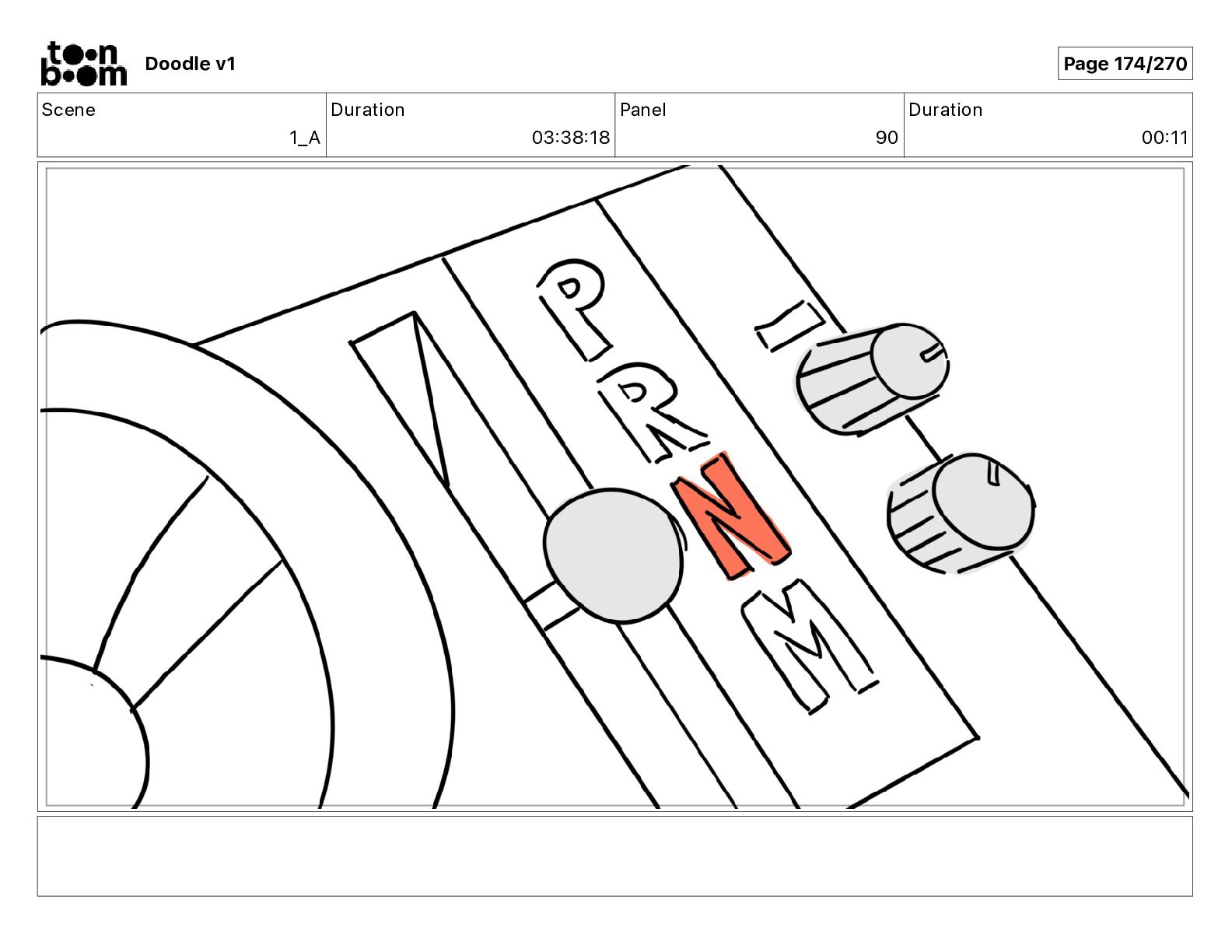
Task: Click the storyboard panel drawing thumbnail
Action: pos(614,487)
